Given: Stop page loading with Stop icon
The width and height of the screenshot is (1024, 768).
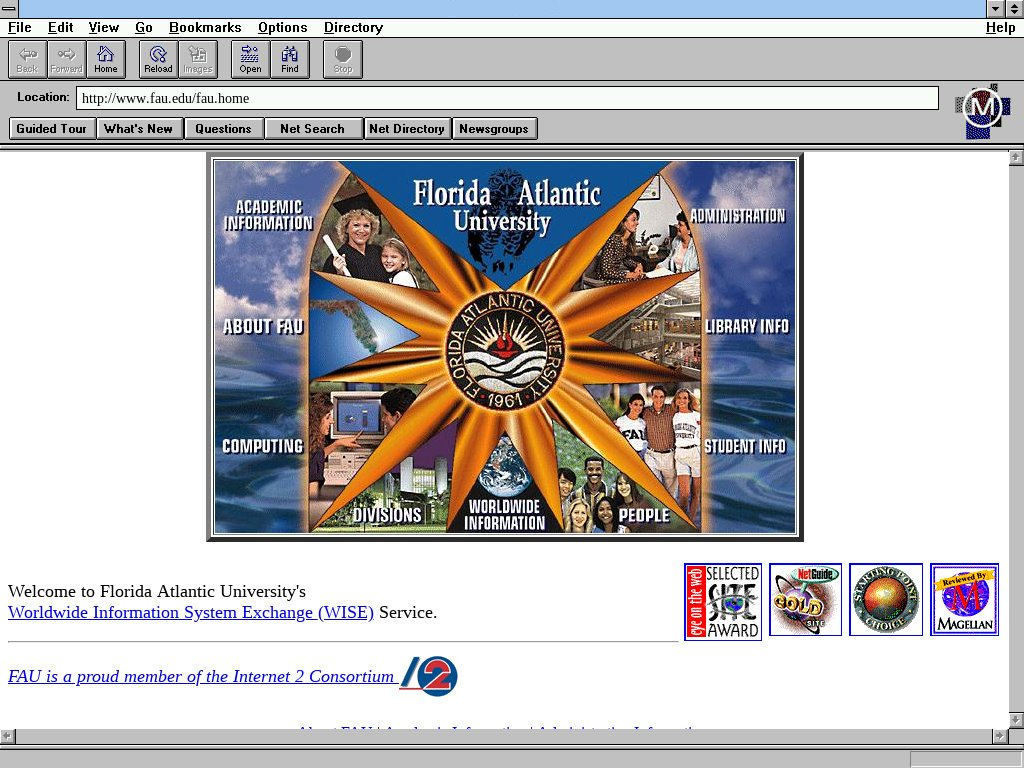Looking at the screenshot, I should pyautogui.click(x=343, y=59).
